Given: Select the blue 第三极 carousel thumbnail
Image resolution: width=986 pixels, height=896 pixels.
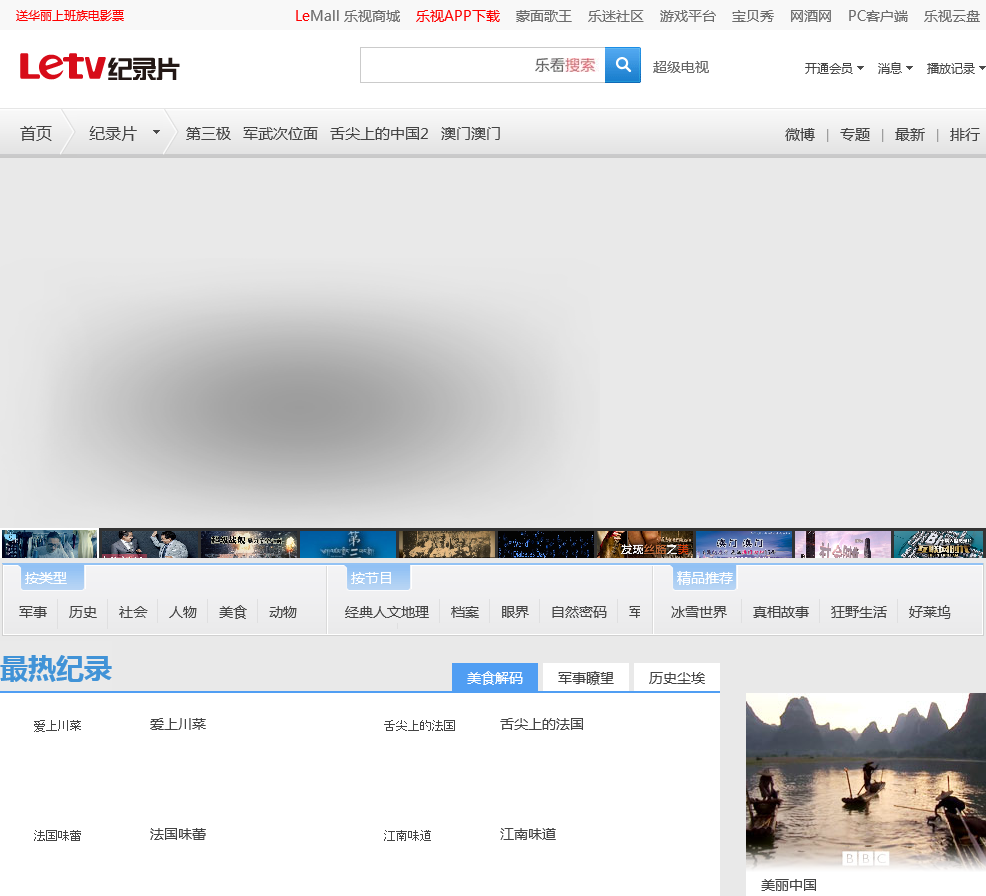Looking at the screenshot, I should [x=348, y=544].
